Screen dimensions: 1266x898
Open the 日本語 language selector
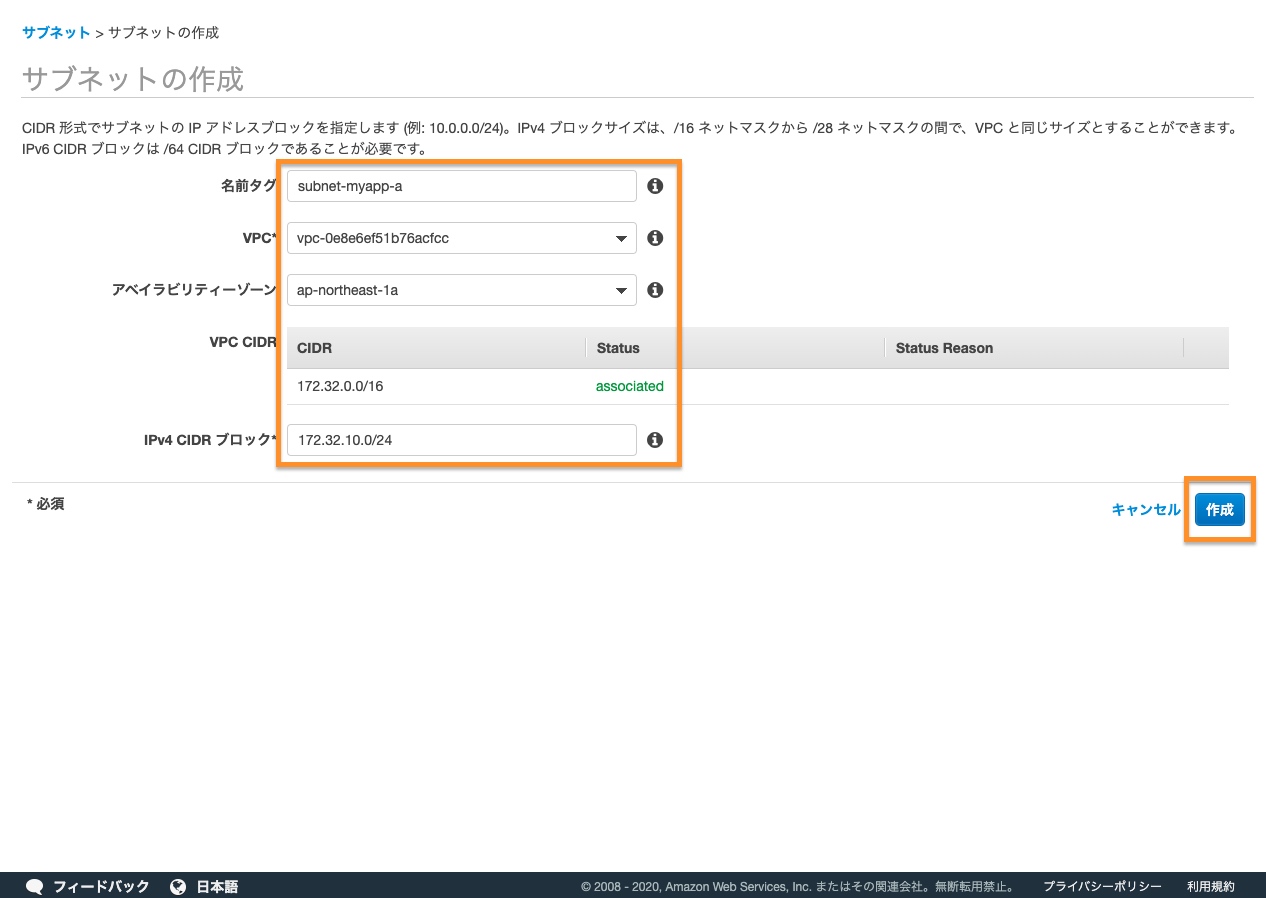216,886
